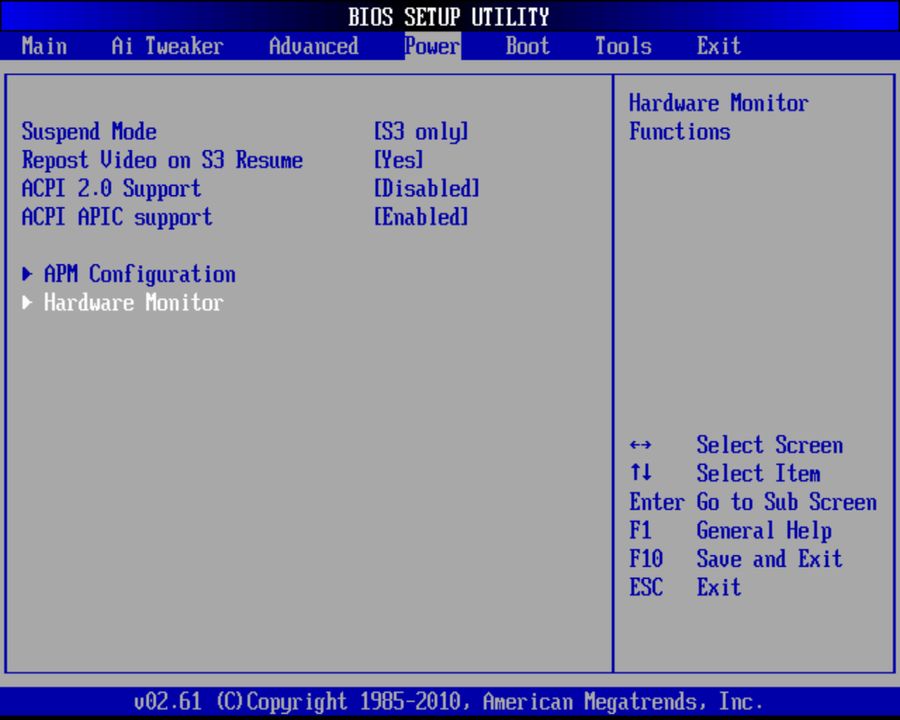Click the APM Configuration arrow icon
900x720 pixels.
(26, 274)
